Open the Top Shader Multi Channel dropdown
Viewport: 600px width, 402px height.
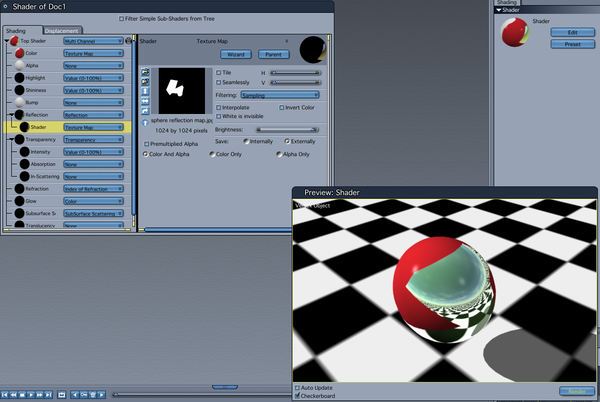pos(93,41)
